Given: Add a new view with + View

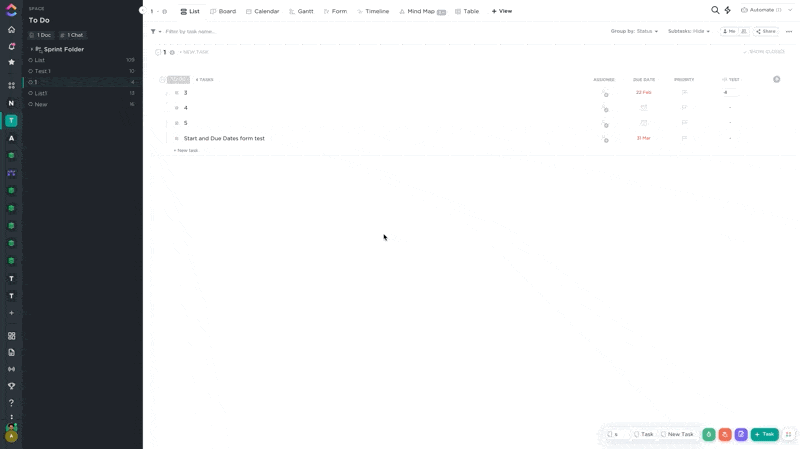Looking at the screenshot, I should [502, 11].
